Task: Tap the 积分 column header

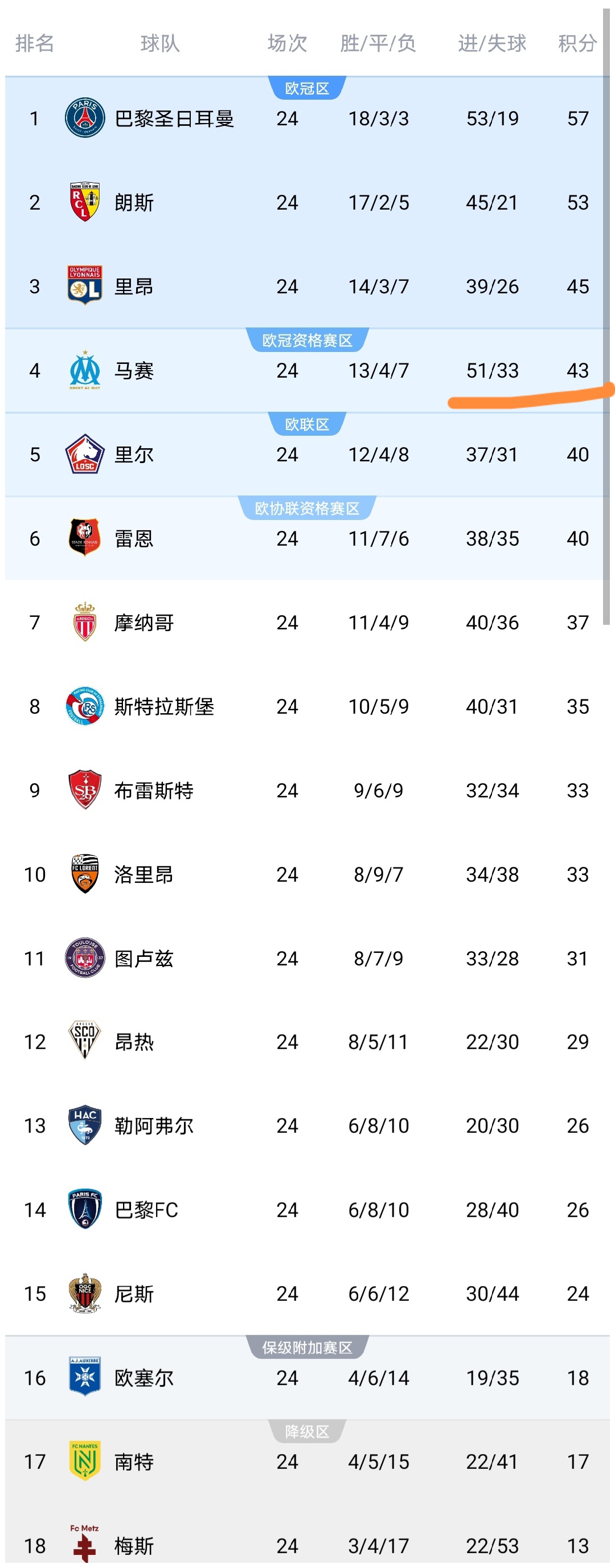Action: tap(577, 43)
